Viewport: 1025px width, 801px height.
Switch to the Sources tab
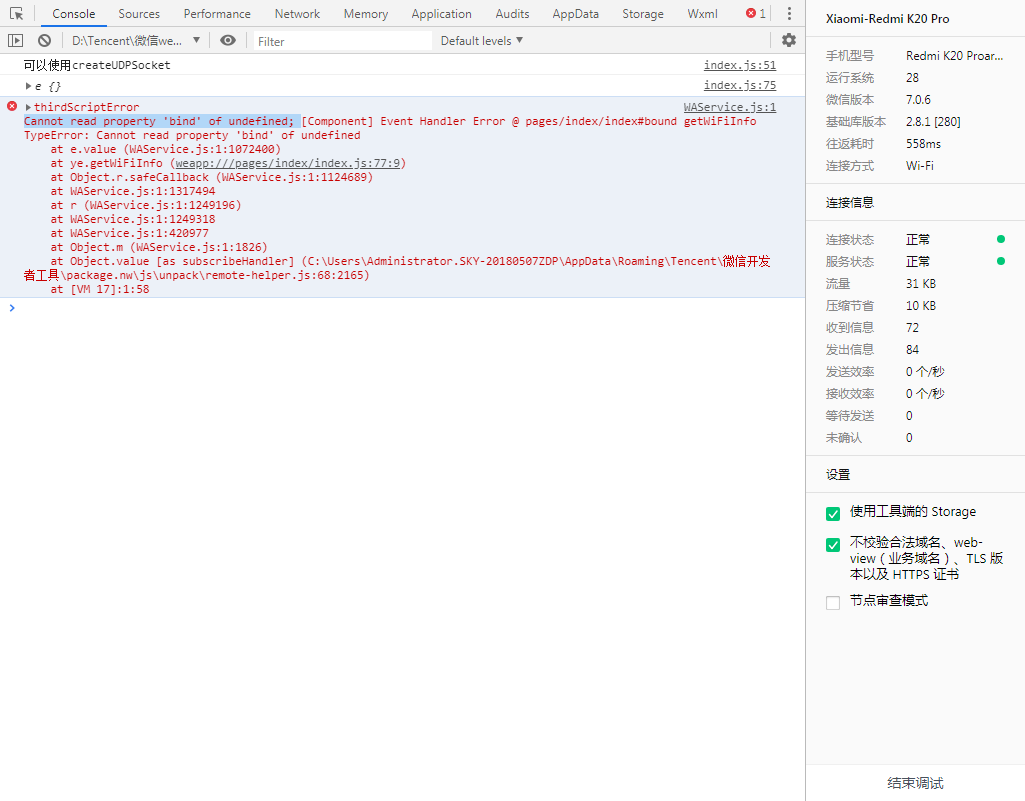[139, 14]
